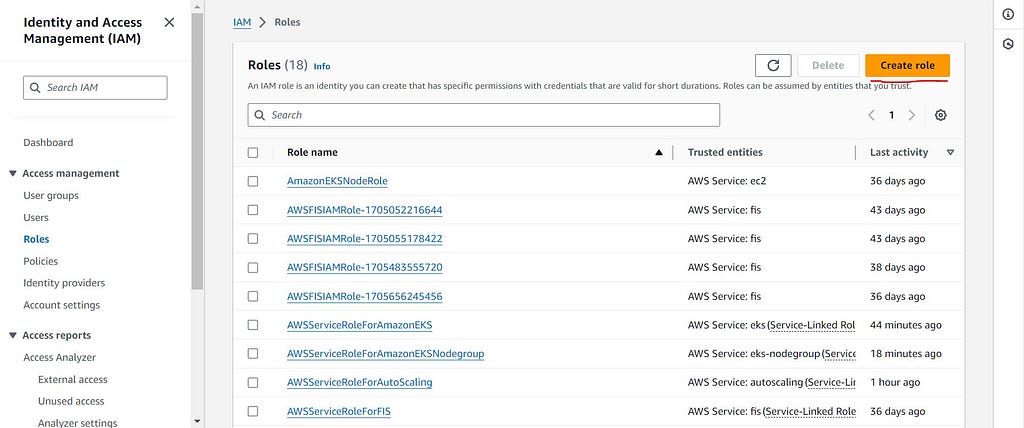Click 'AWS Service: ec2' cell
The height and width of the screenshot is (428, 1024).
coord(727,181)
